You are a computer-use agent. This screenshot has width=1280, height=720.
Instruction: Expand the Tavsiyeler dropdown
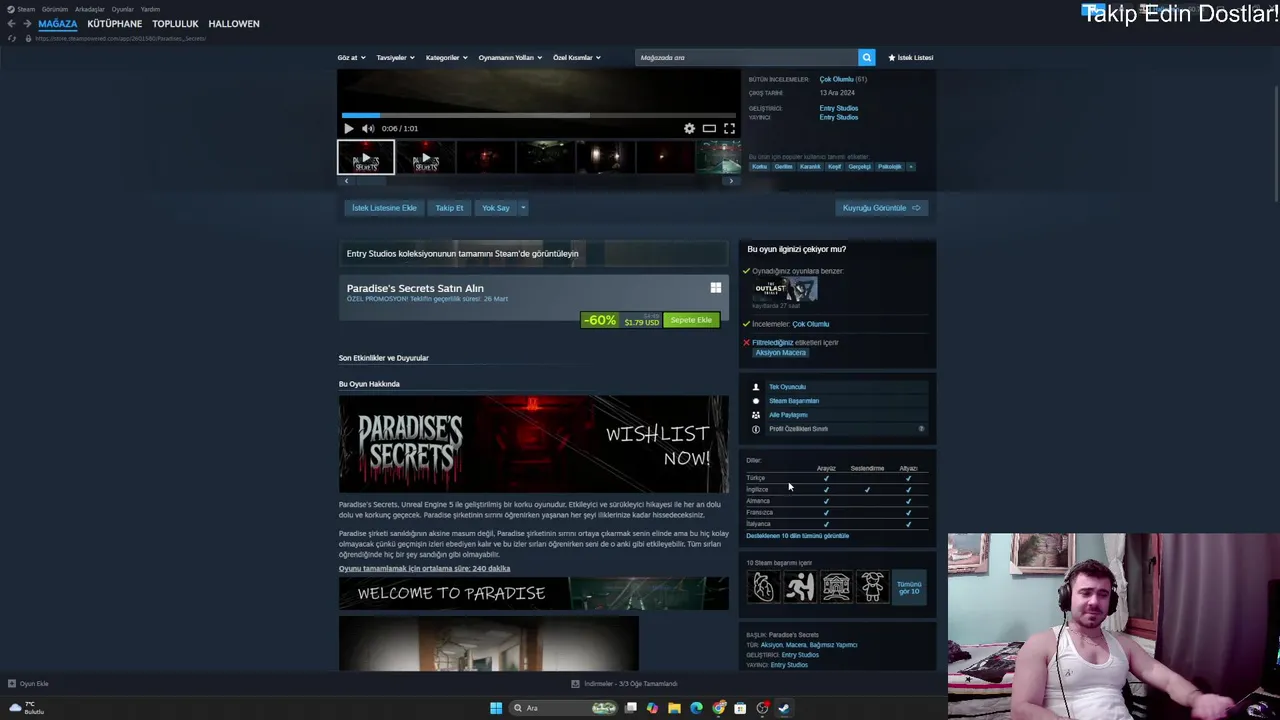[x=395, y=57]
